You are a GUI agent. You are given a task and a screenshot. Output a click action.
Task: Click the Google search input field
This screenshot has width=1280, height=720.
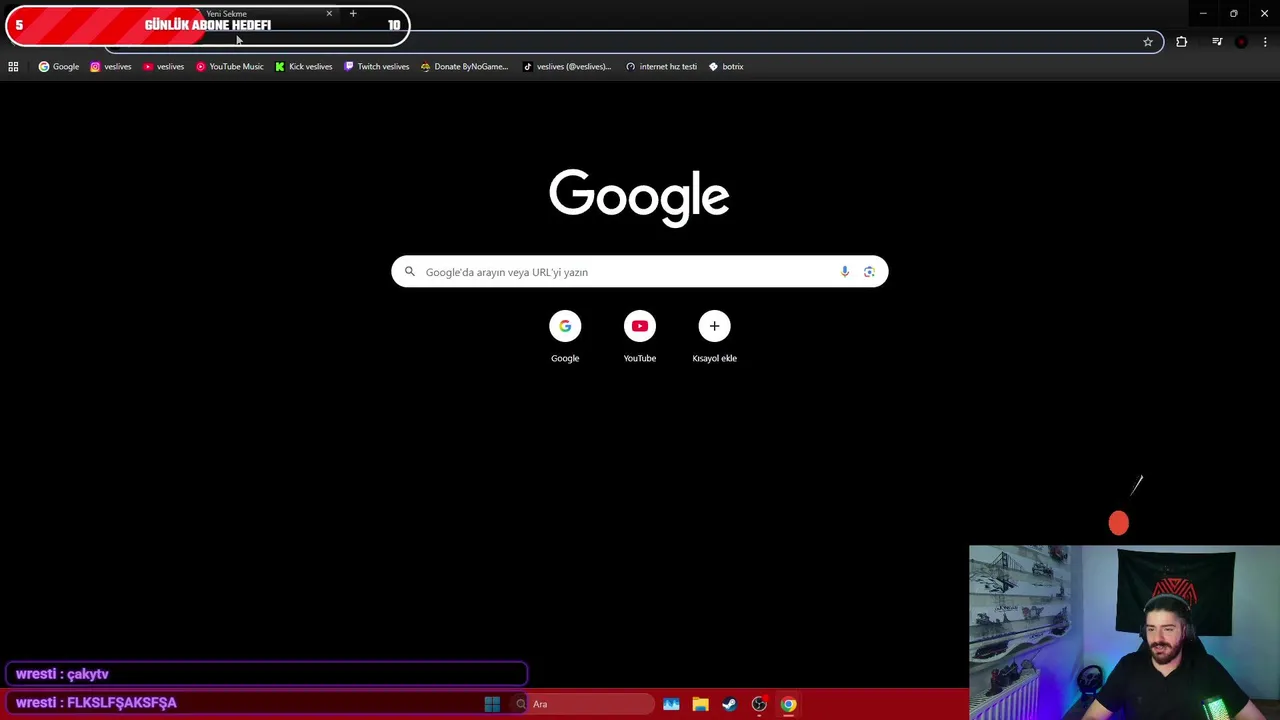(639, 272)
